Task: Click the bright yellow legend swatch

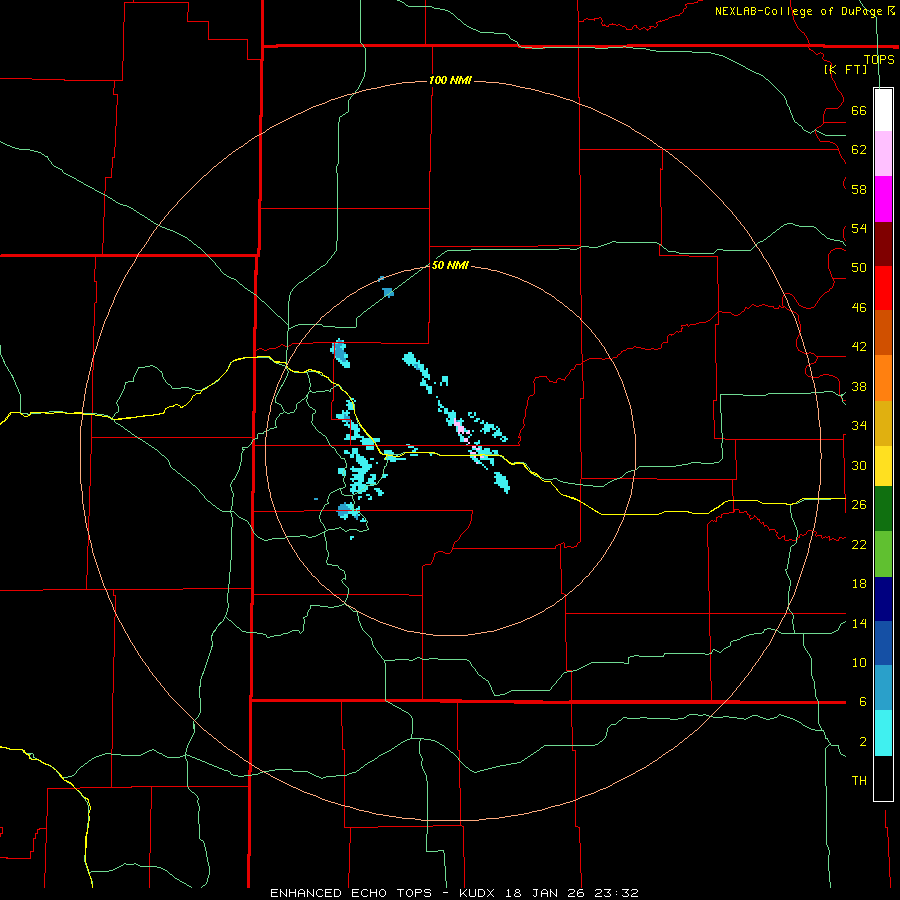Action: (883, 466)
